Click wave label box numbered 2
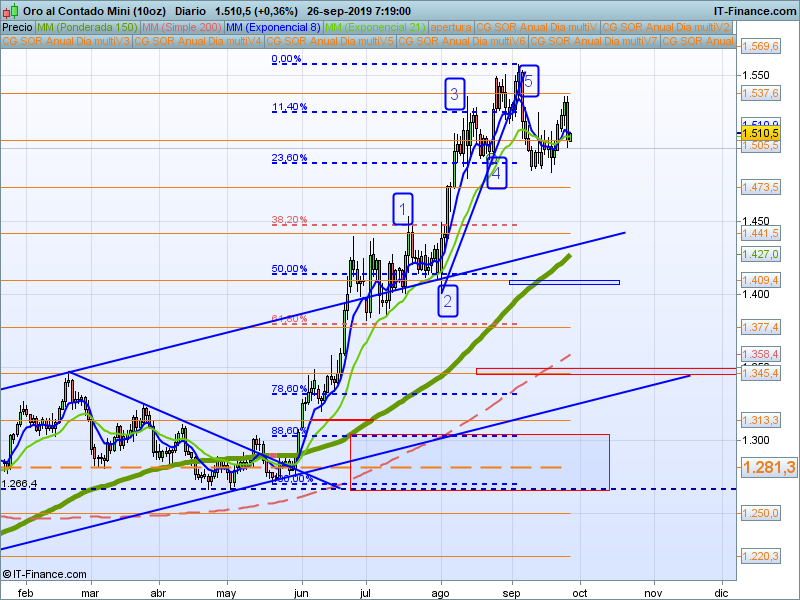The height and width of the screenshot is (600, 800). click(x=447, y=301)
